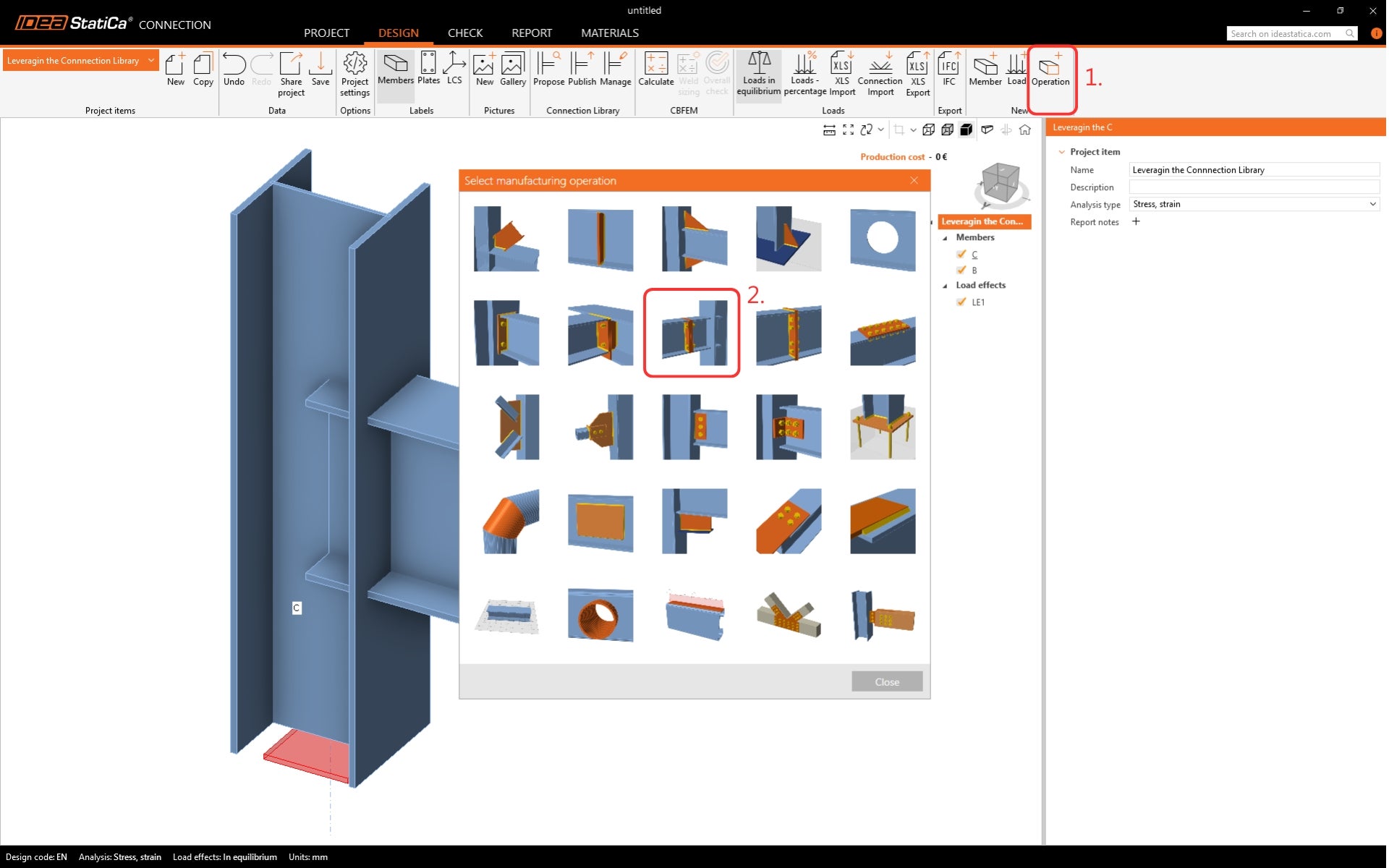The image size is (1389, 868).
Task: Switch to the CHECK tab
Action: 464,33
